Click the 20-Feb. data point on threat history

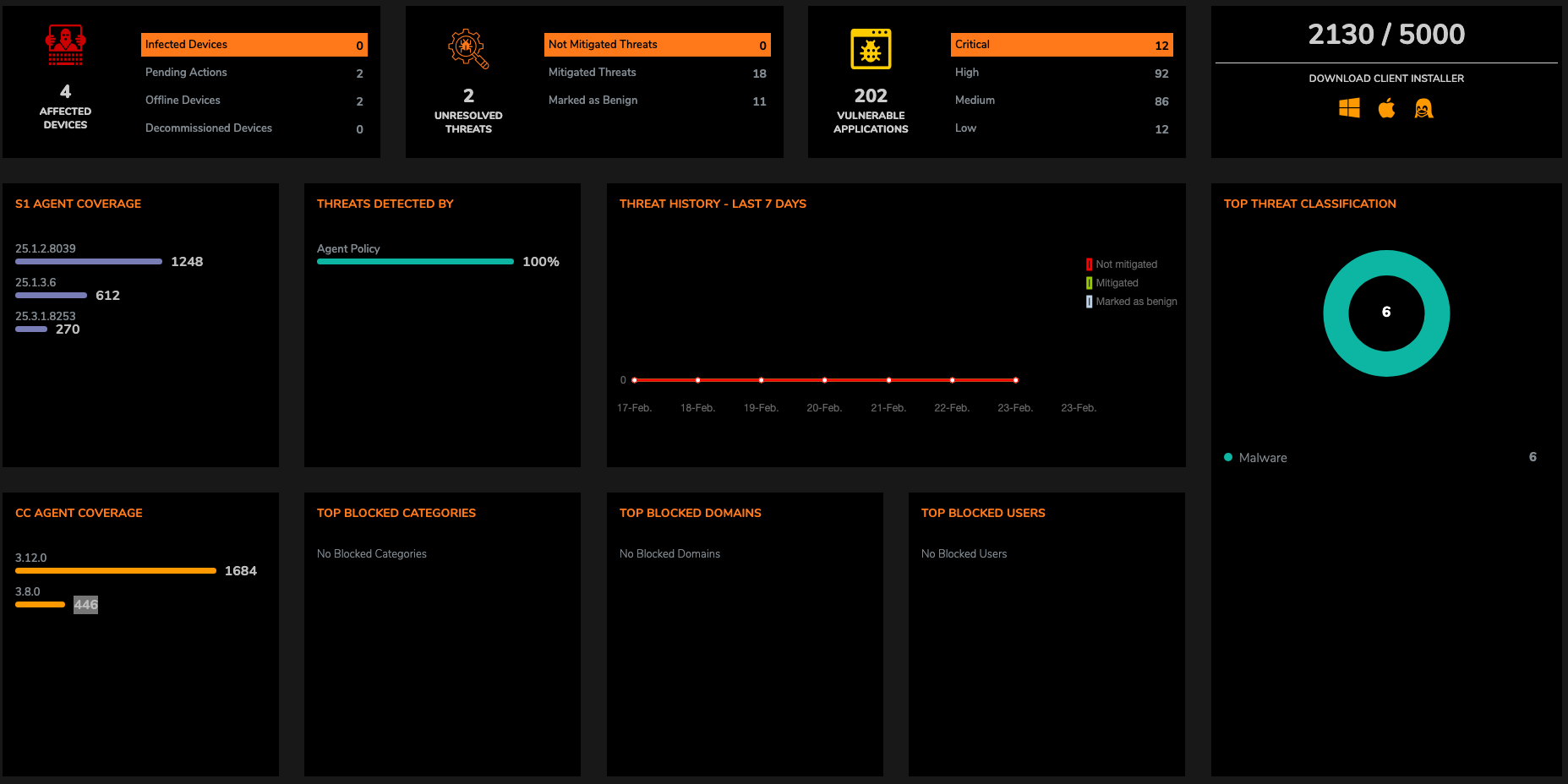pyautogui.click(x=824, y=380)
